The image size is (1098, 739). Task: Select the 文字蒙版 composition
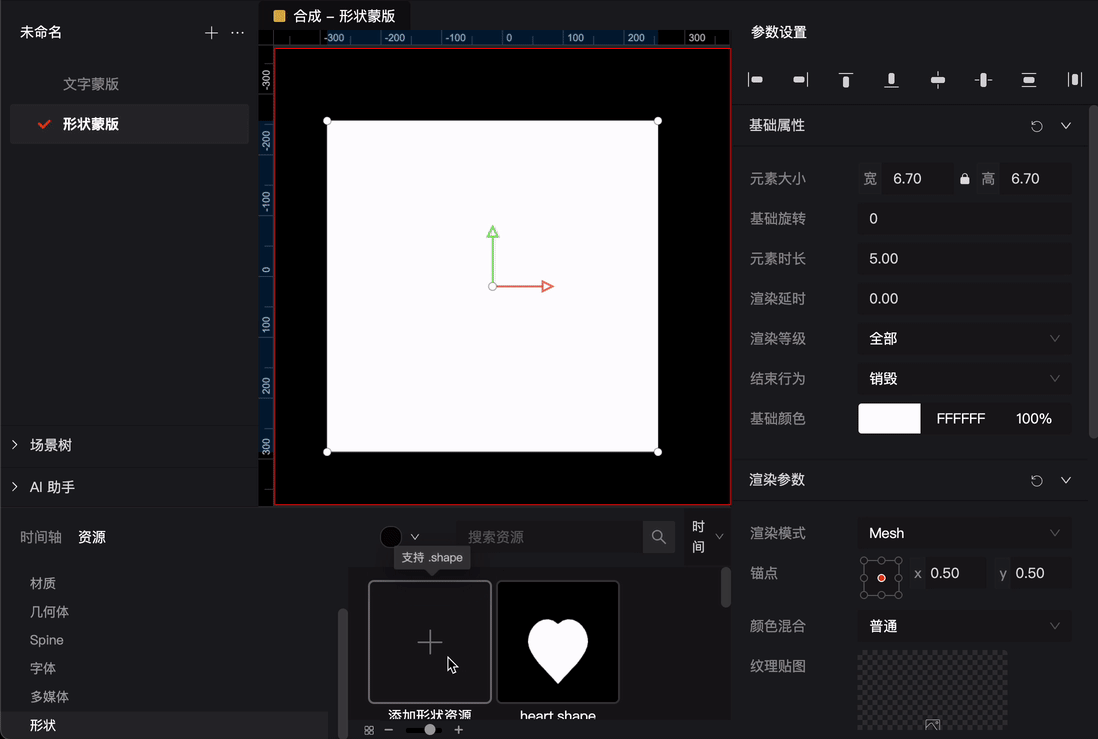(x=91, y=84)
